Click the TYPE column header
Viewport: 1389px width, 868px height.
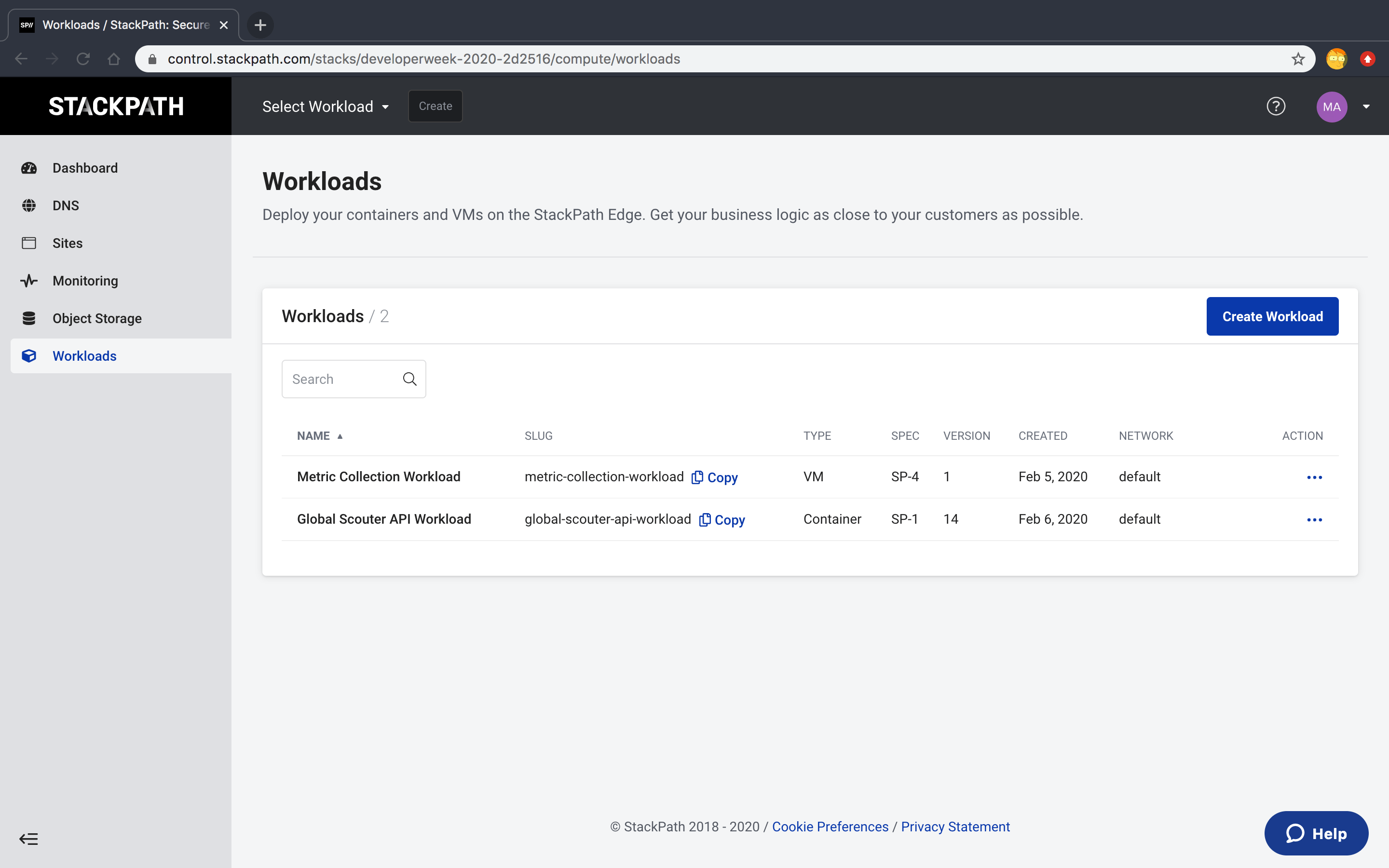pos(817,436)
